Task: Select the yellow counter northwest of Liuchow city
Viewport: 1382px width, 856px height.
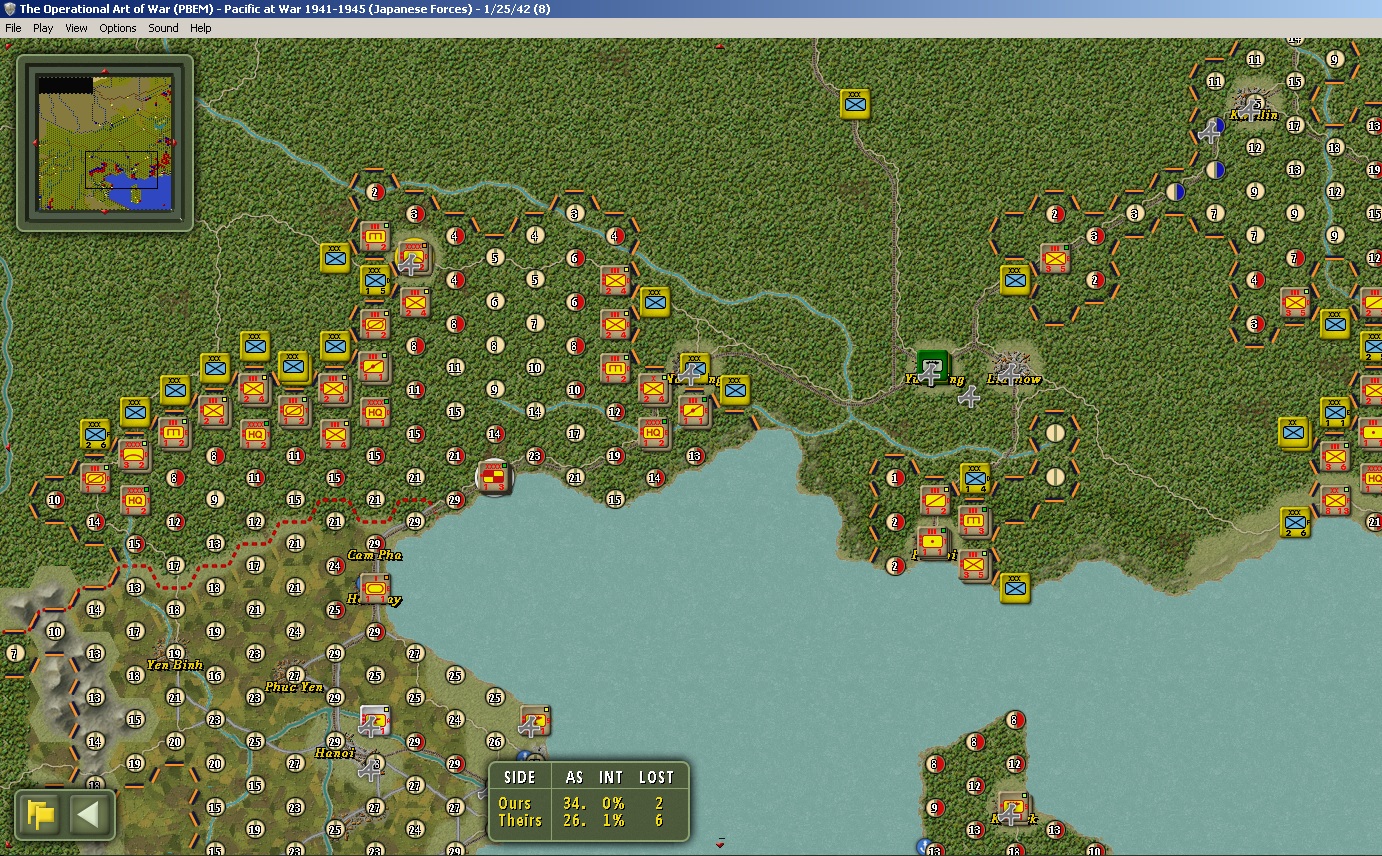Action: pos(1015,280)
